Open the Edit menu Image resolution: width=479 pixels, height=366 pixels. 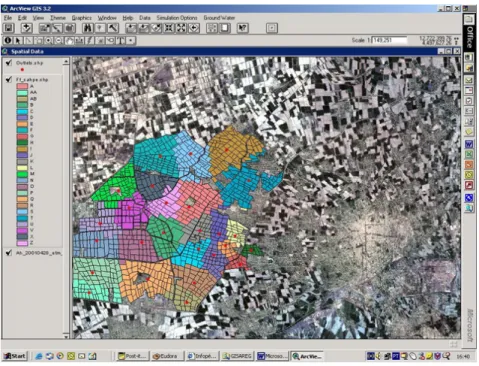(22, 18)
